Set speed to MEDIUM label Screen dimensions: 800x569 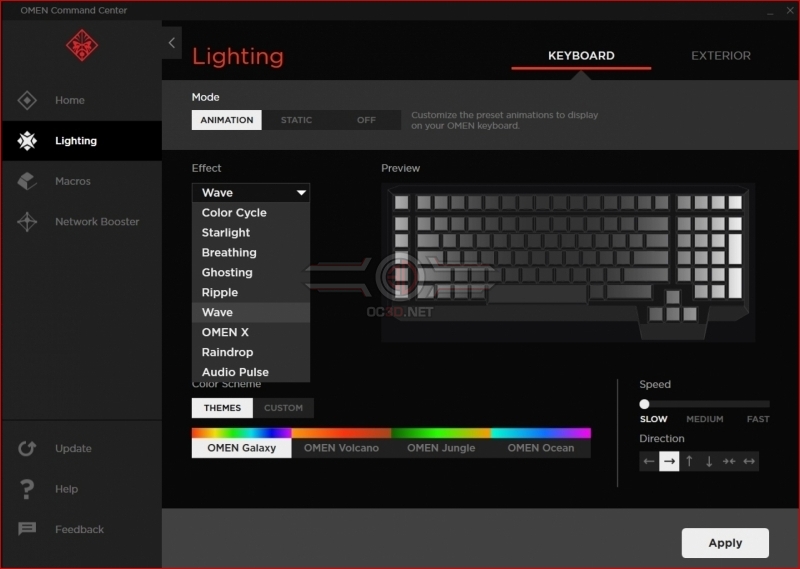coord(705,419)
